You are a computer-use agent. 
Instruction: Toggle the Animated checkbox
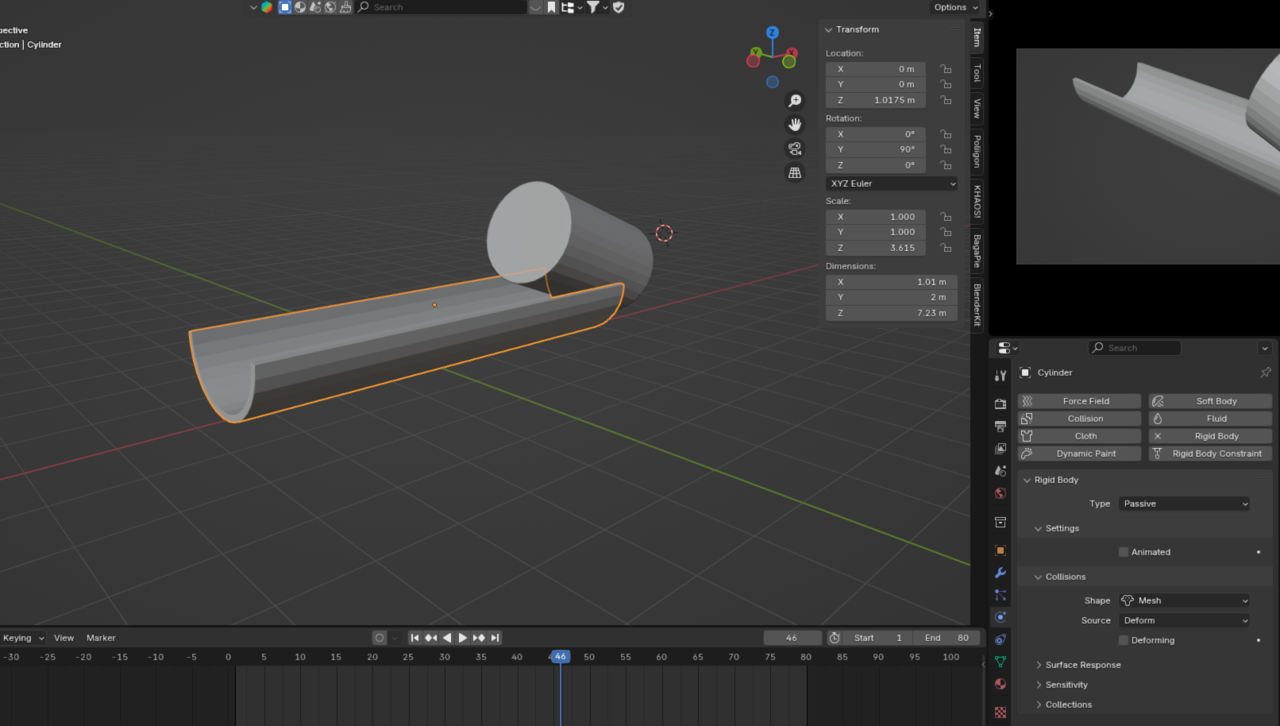click(x=1123, y=552)
